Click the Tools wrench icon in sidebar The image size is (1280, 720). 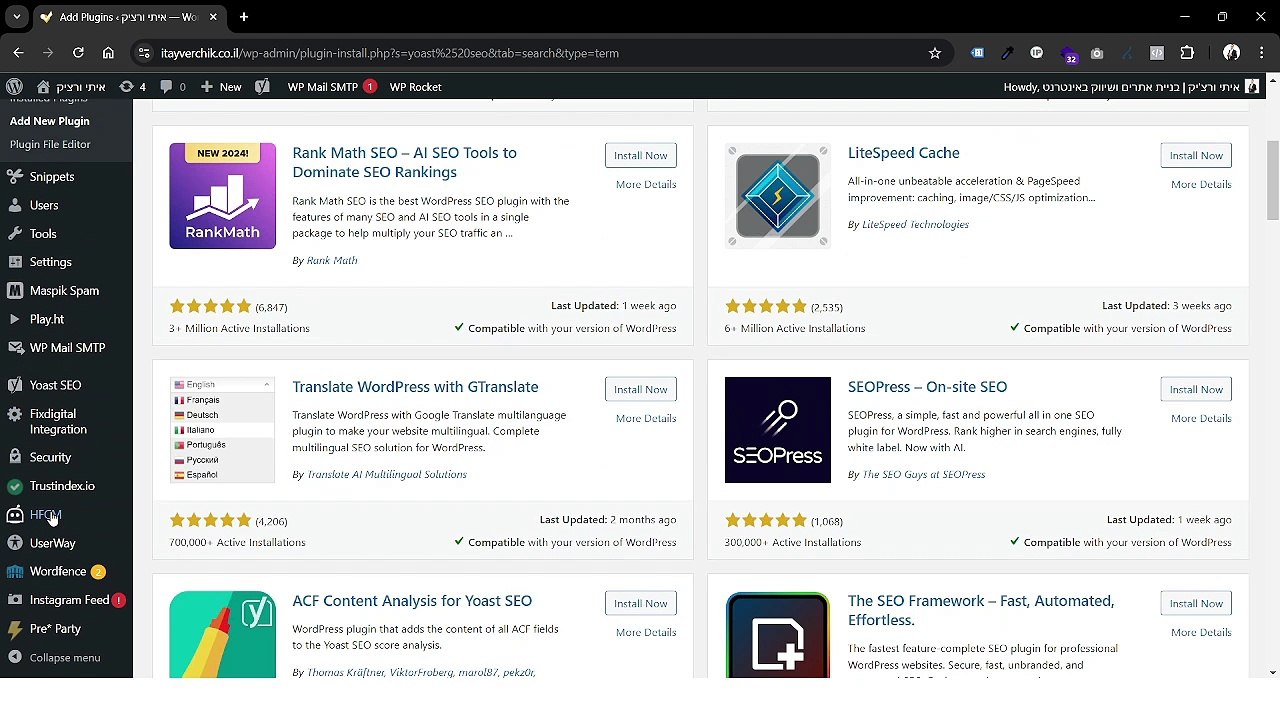pos(14,234)
